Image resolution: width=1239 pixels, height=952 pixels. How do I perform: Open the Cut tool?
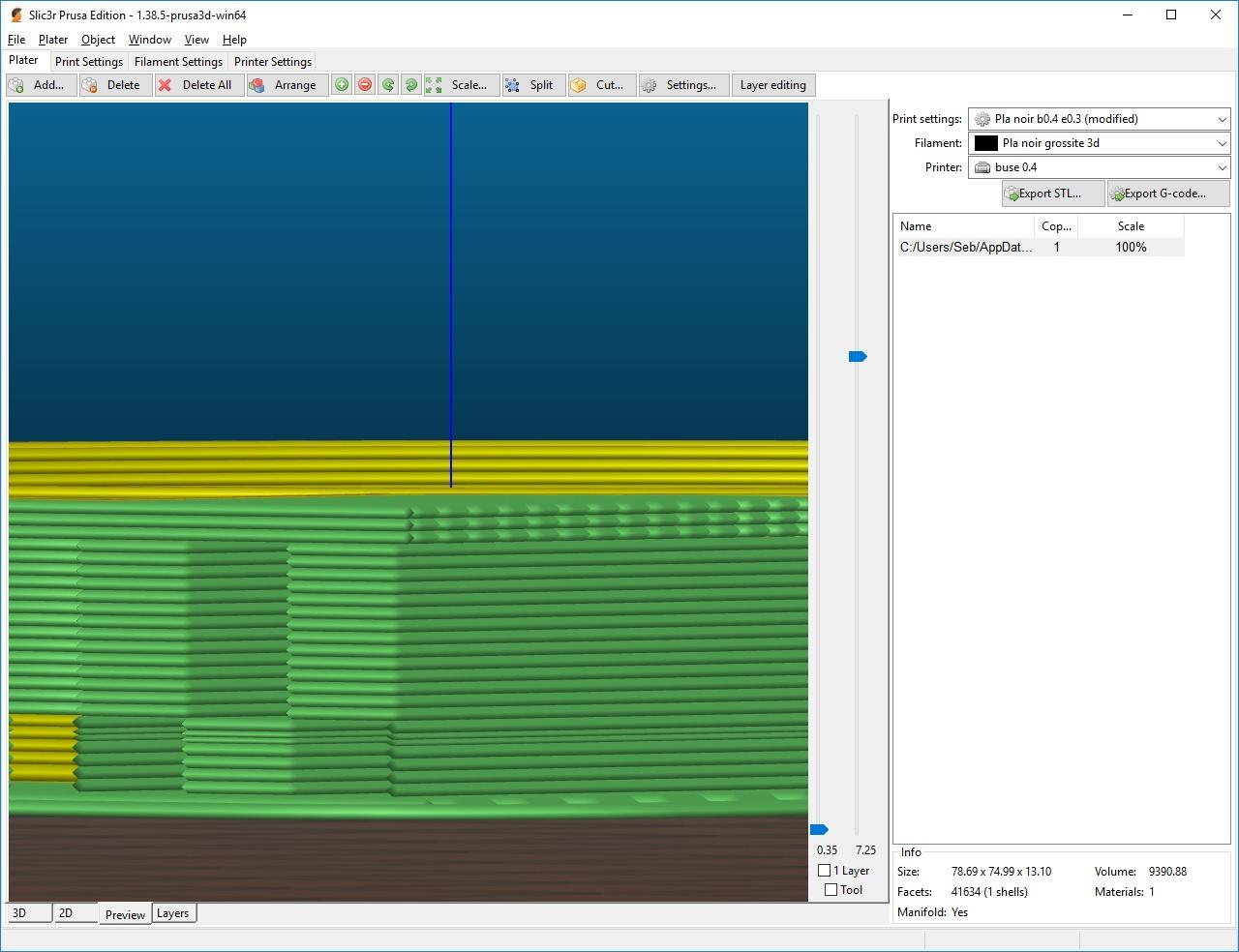(x=598, y=85)
